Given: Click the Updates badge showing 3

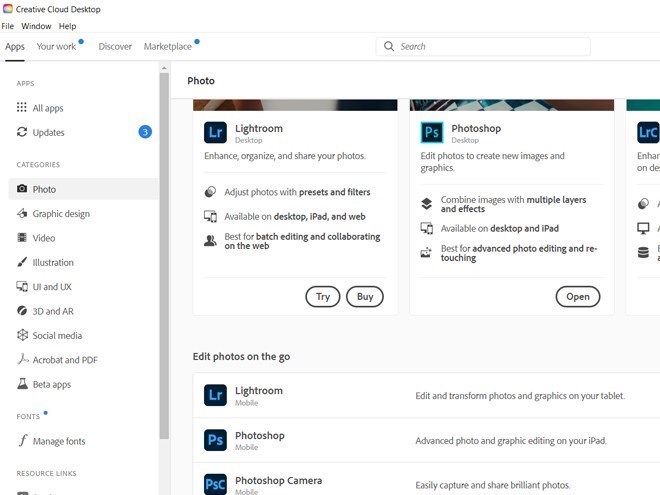Looking at the screenshot, I should pyautogui.click(x=145, y=132).
